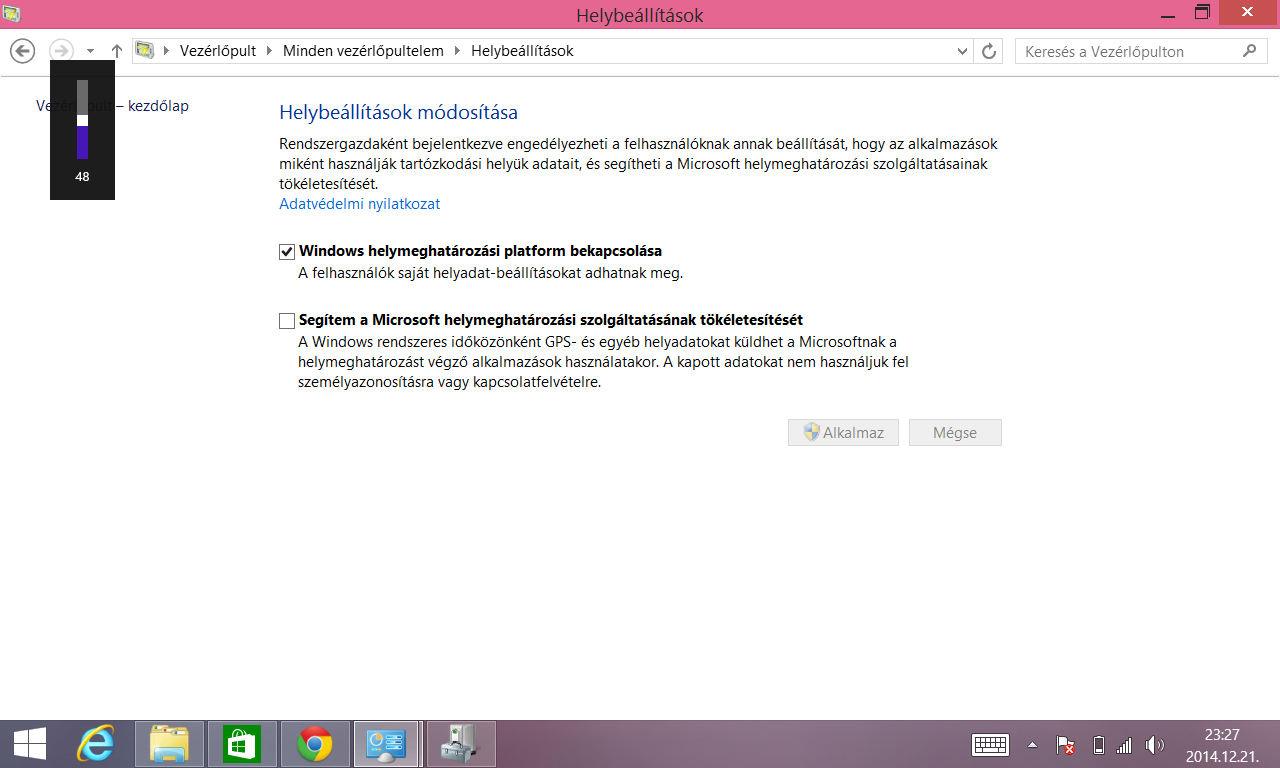Restore down the Helybeállítások window
The image size is (1280, 768).
coord(1202,13)
